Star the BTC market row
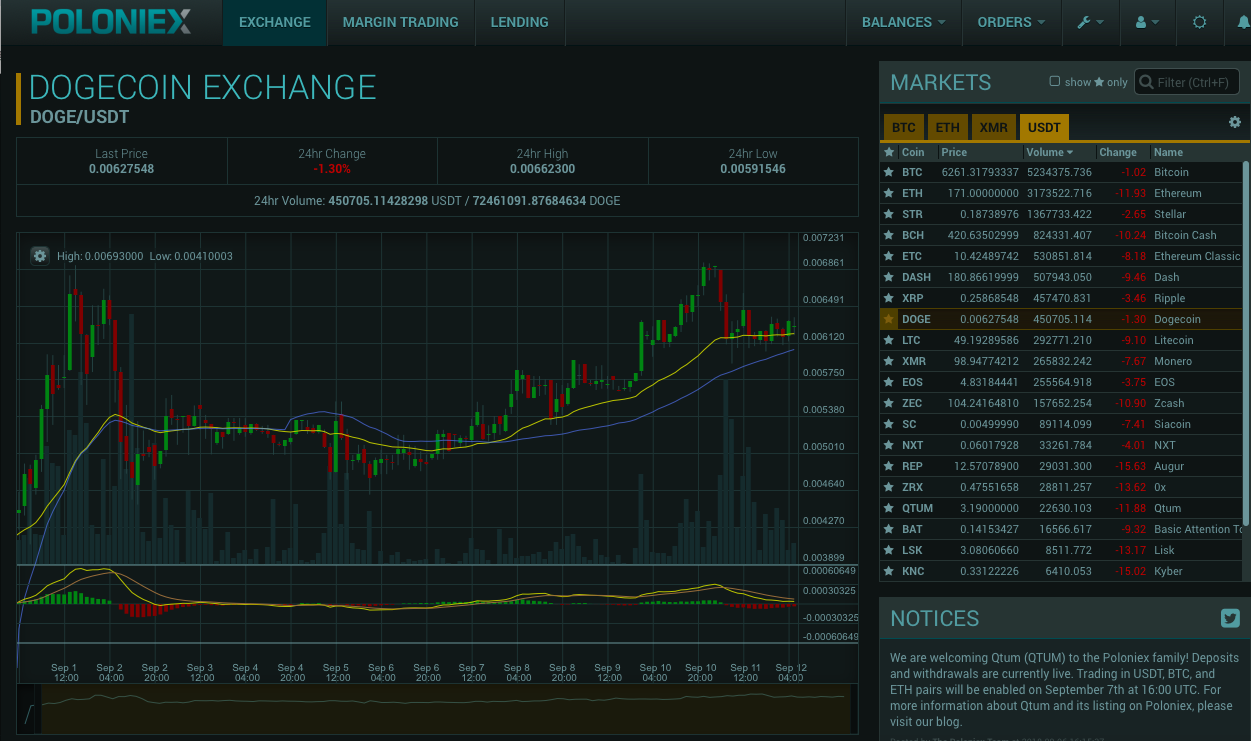The height and width of the screenshot is (741, 1251). [888, 172]
